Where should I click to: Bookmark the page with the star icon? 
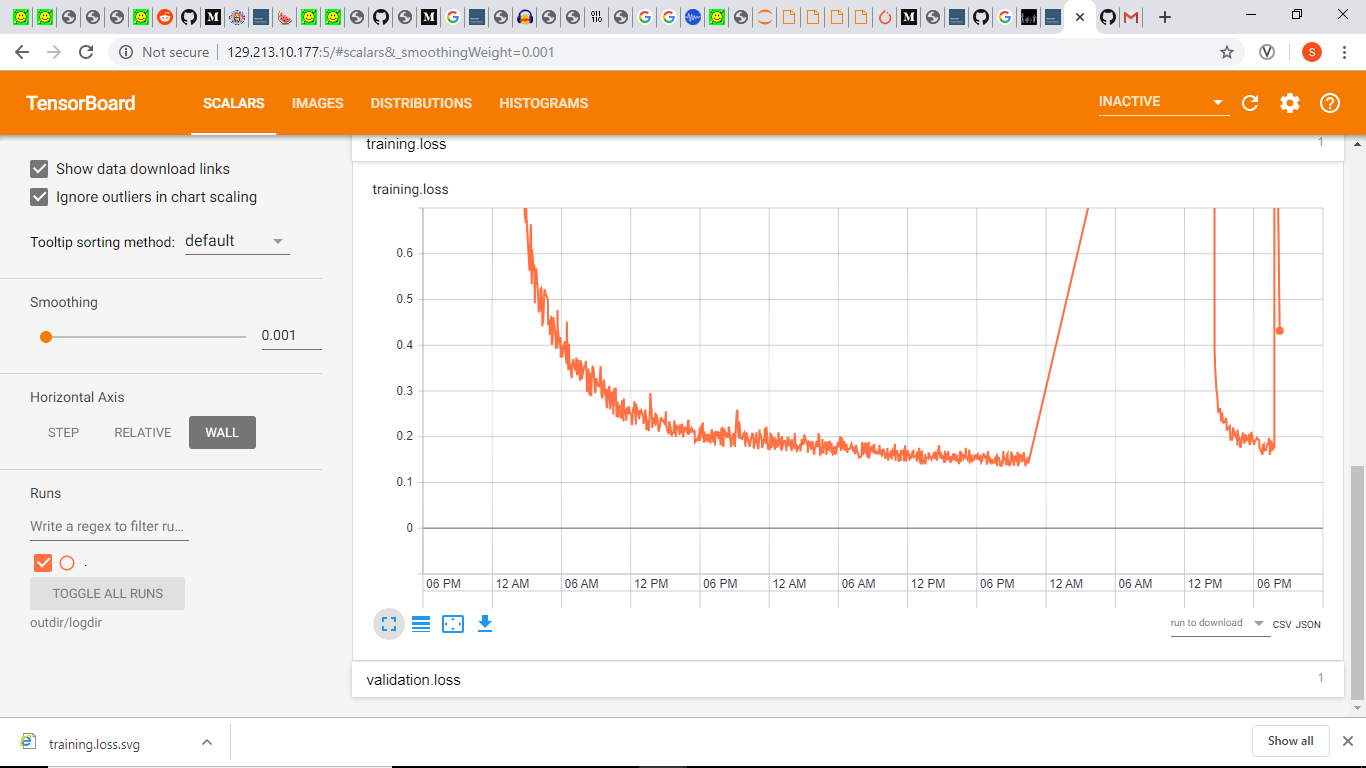(1226, 52)
